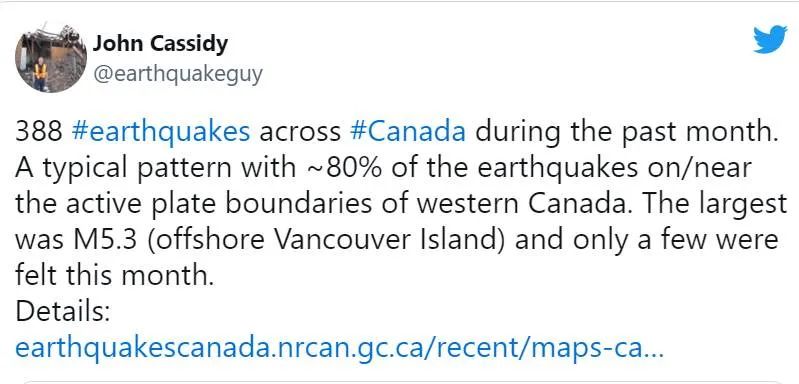The image size is (799, 384).
Task: Click the Twitter bird logo
Action: click(770, 39)
